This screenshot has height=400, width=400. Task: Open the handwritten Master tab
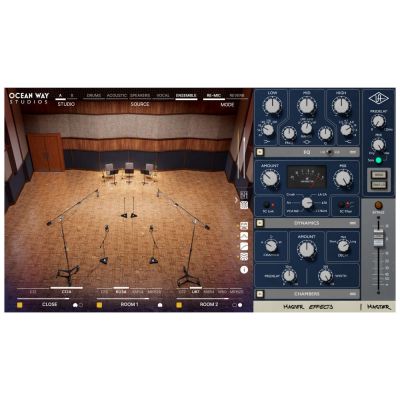379,307
